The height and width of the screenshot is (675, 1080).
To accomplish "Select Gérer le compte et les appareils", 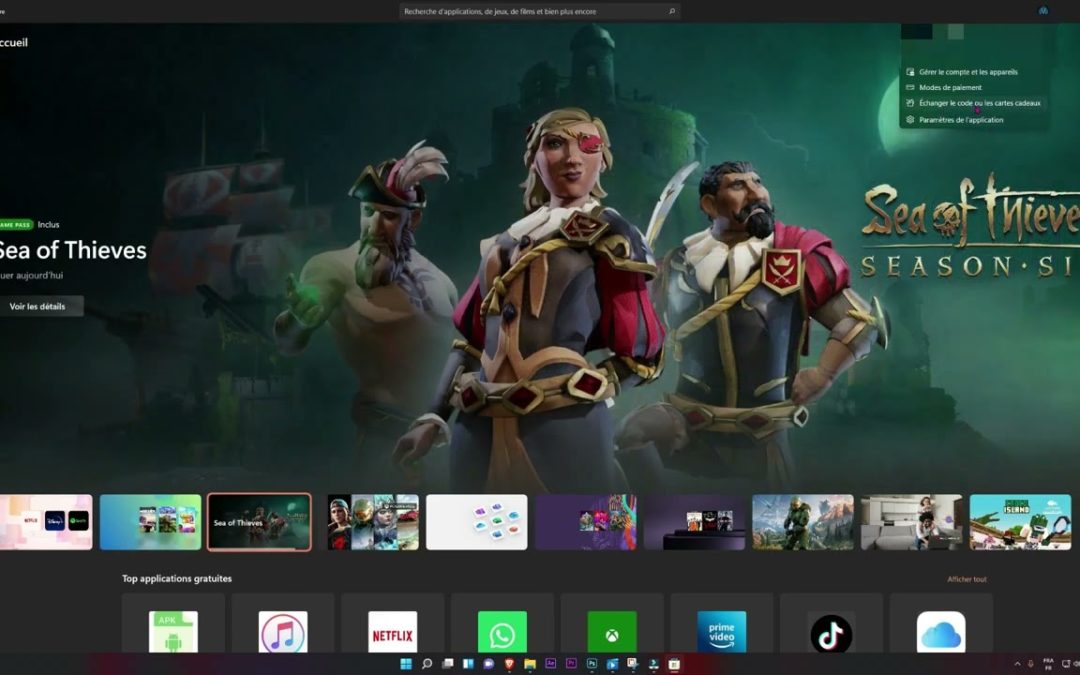I will click(x=968, y=72).
